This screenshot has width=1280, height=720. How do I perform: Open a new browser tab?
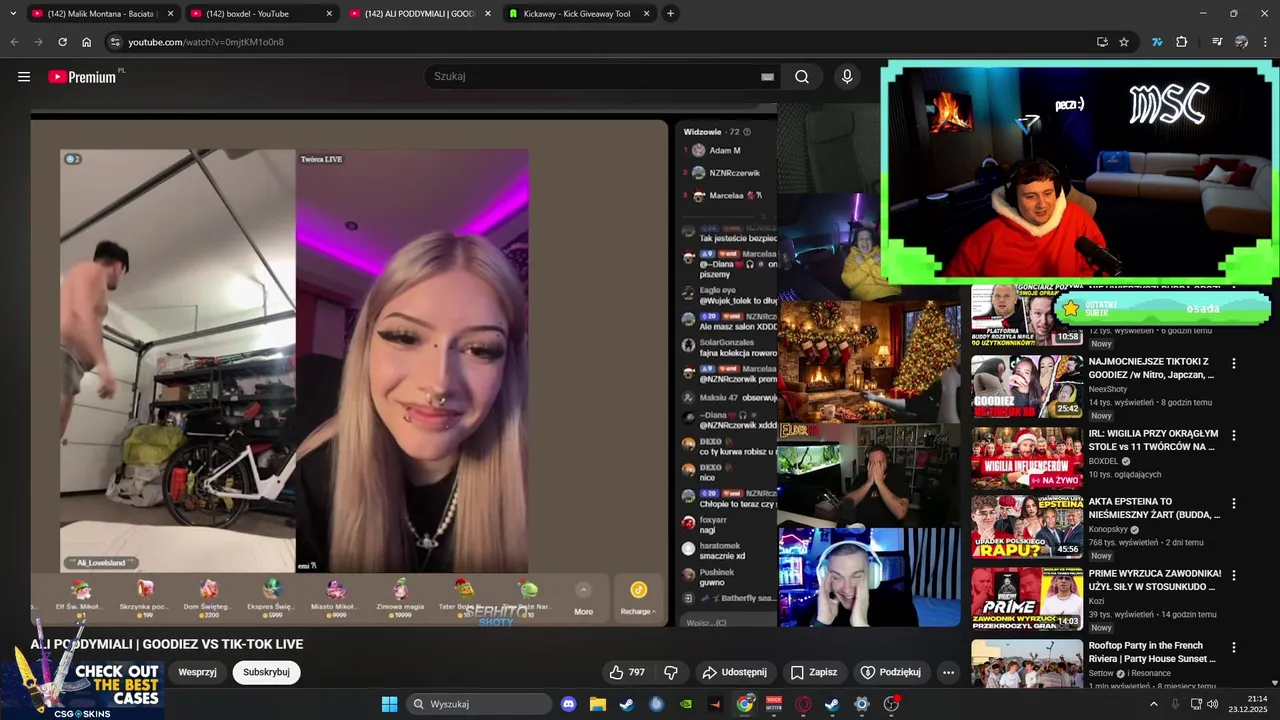point(670,14)
